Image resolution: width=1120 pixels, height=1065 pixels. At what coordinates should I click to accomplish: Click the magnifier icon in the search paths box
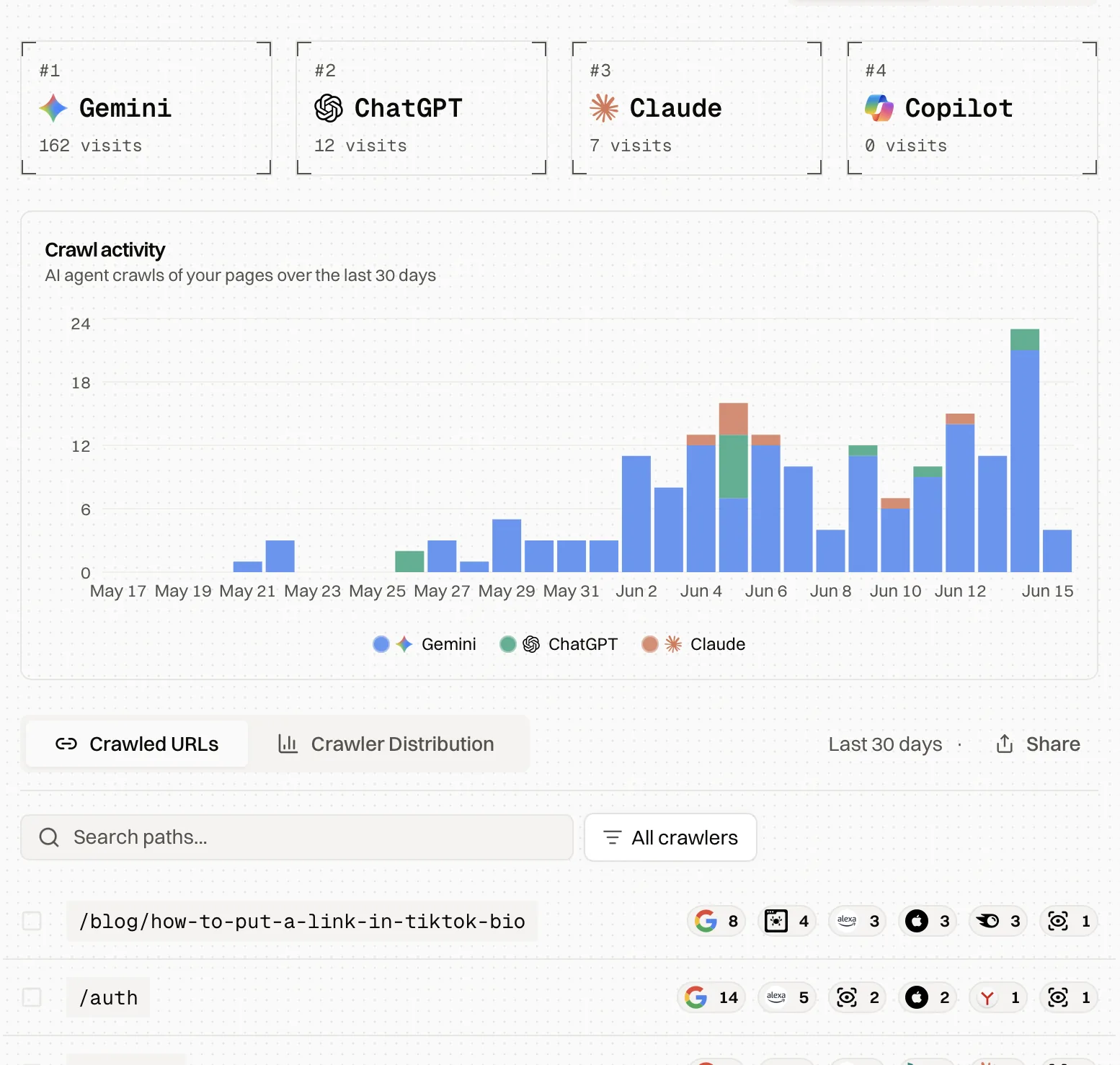pyautogui.click(x=49, y=837)
